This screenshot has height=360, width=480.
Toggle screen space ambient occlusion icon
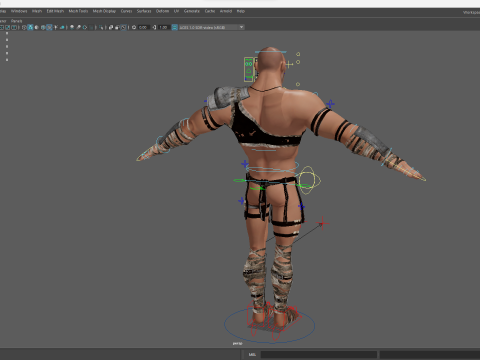(72, 27)
